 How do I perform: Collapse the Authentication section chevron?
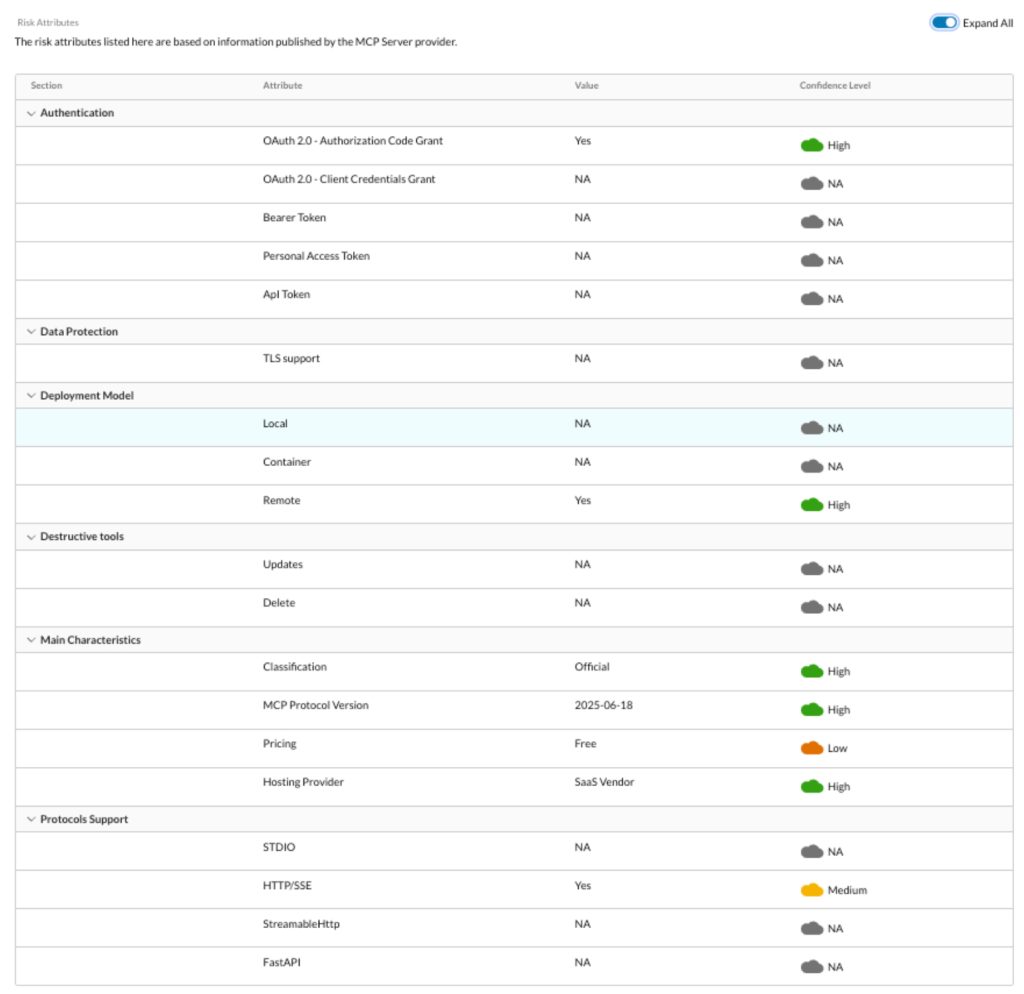pyautogui.click(x=31, y=114)
